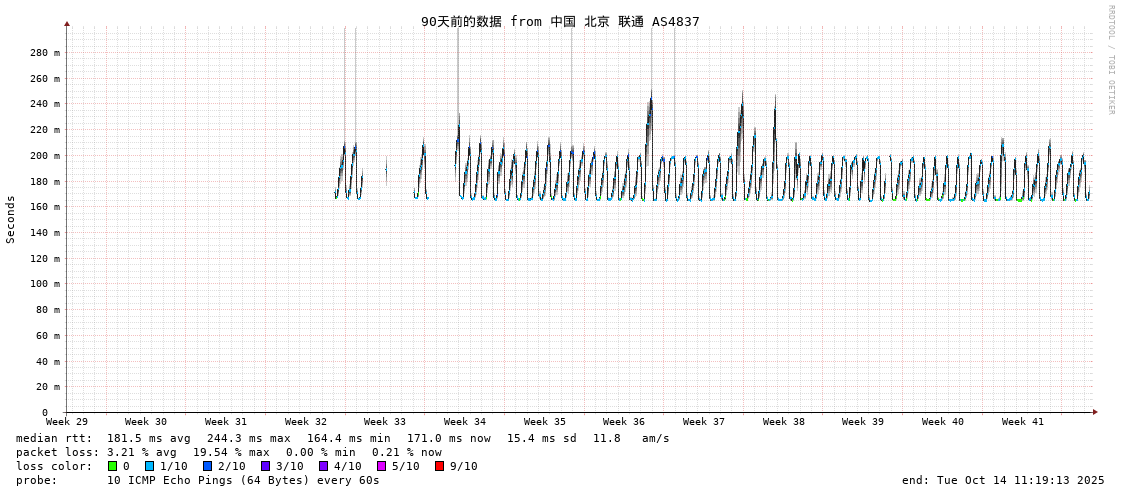Click the vertical Seconds axis label
Image resolution: width=1121 pixels, height=494 pixels.
[11, 219]
